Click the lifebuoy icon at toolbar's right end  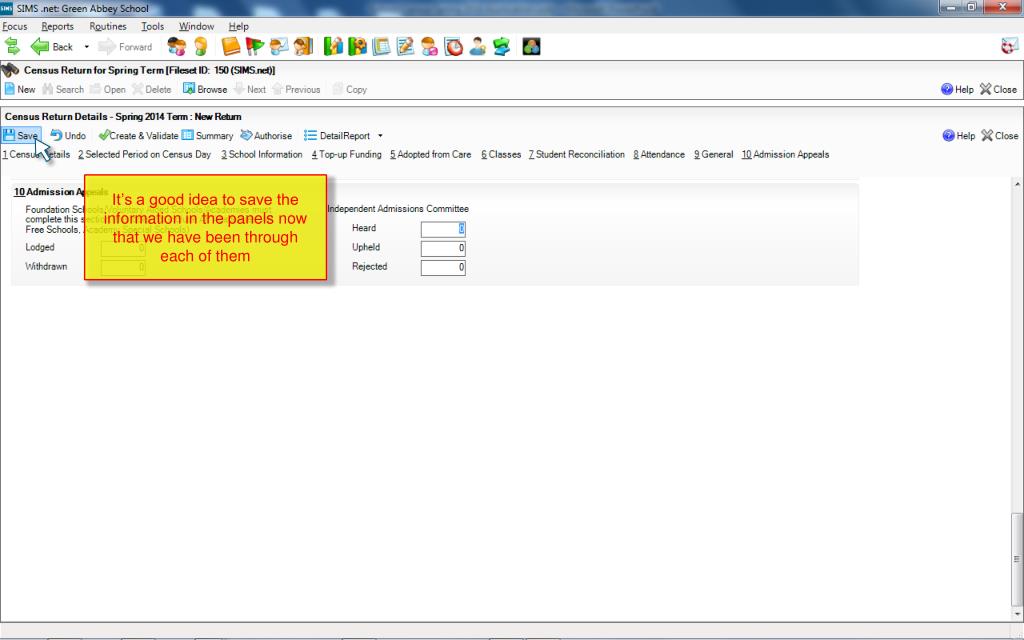click(x=1010, y=46)
